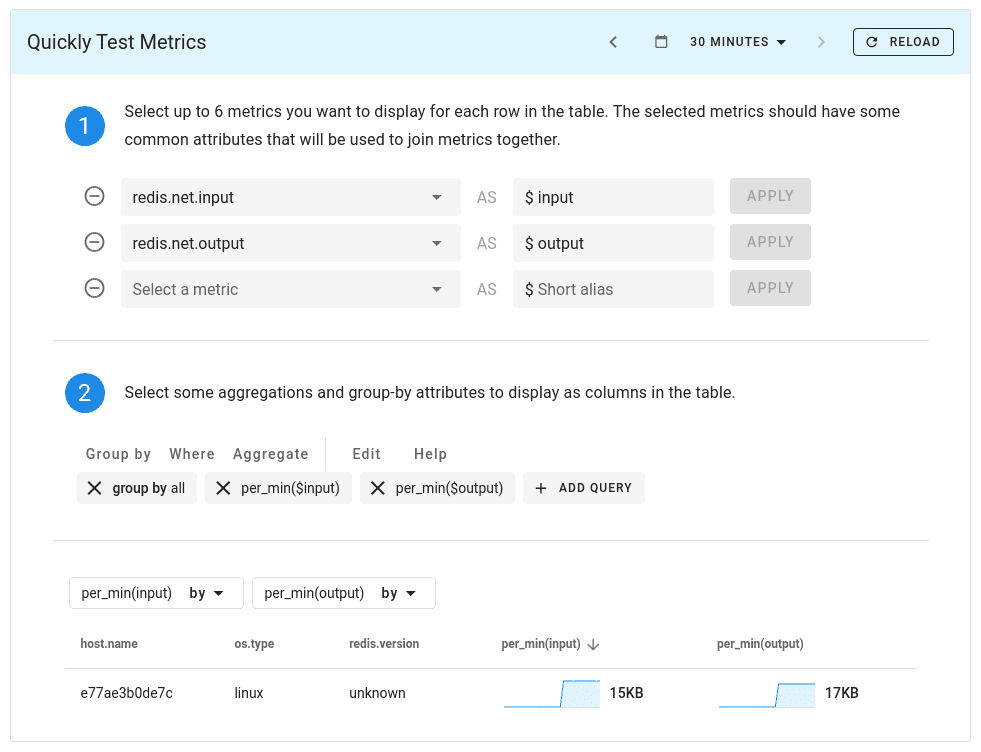981x752 pixels.
Task: Open the 30 MINUTES time range dropdown
Action: 738,42
